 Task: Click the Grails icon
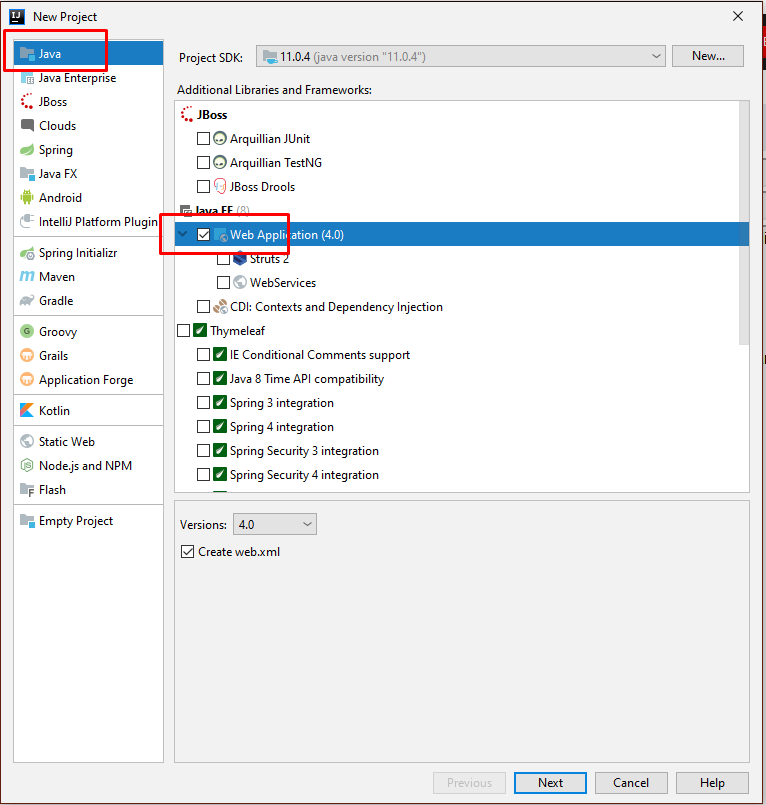coord(27,355)
